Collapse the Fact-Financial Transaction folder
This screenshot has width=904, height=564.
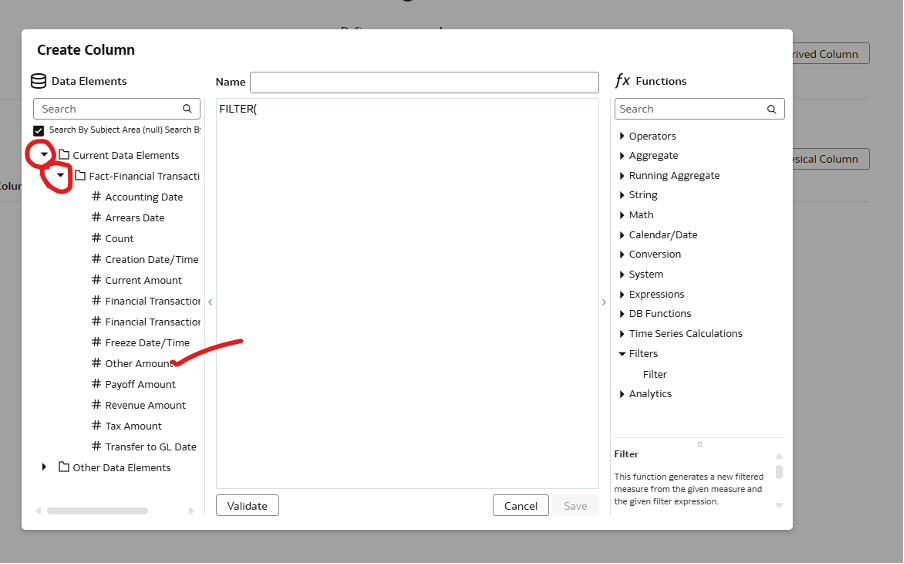click(60, 176)
